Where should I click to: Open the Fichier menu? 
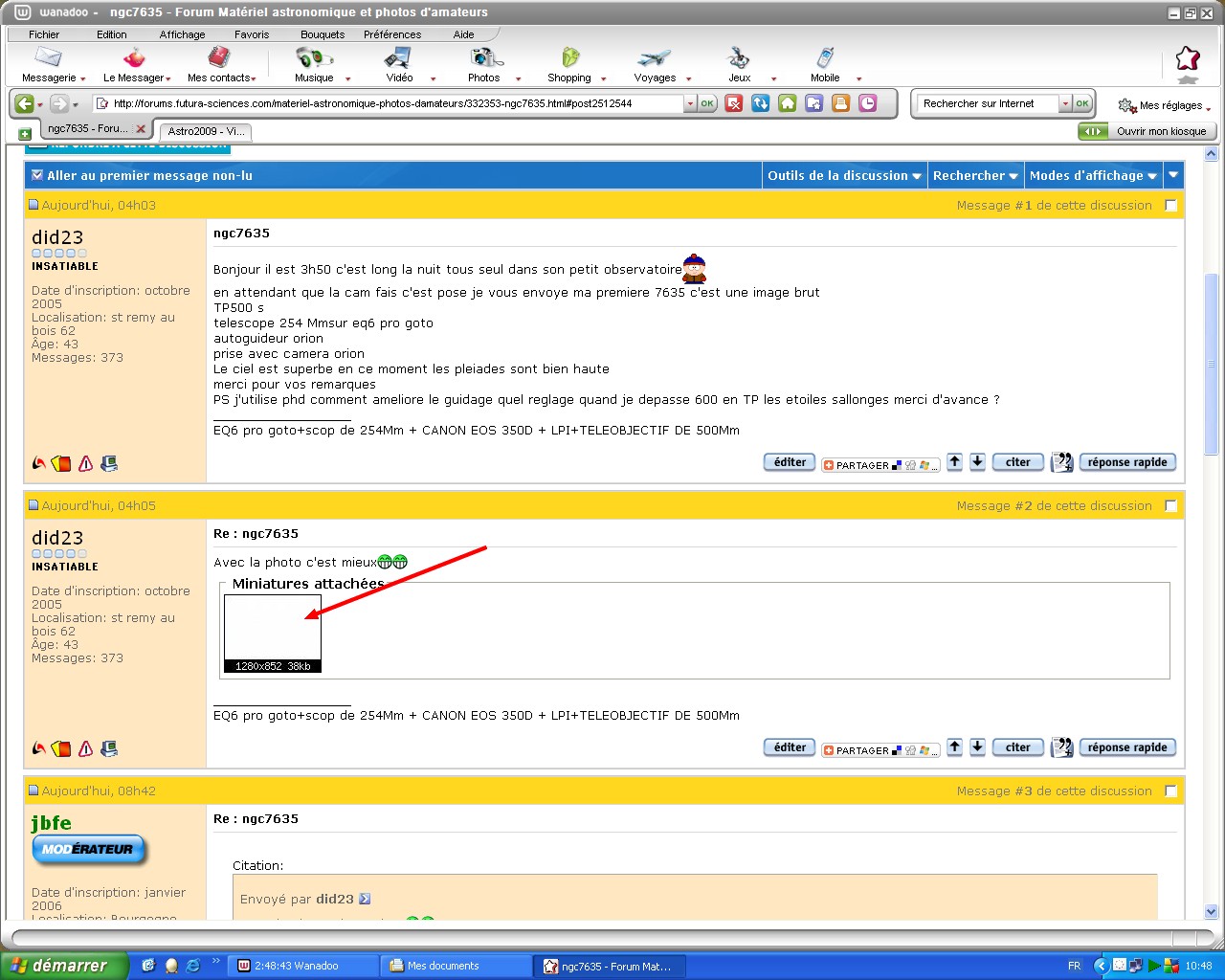point(44,34)
